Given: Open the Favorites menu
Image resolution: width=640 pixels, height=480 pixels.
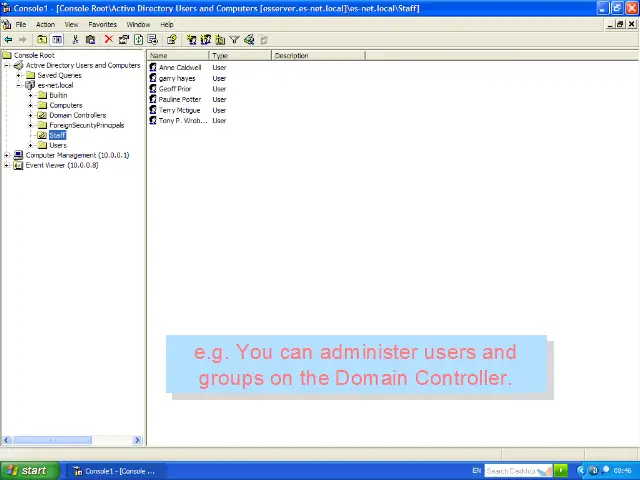Looking at the screenshot, I should (x=102, y=24).
